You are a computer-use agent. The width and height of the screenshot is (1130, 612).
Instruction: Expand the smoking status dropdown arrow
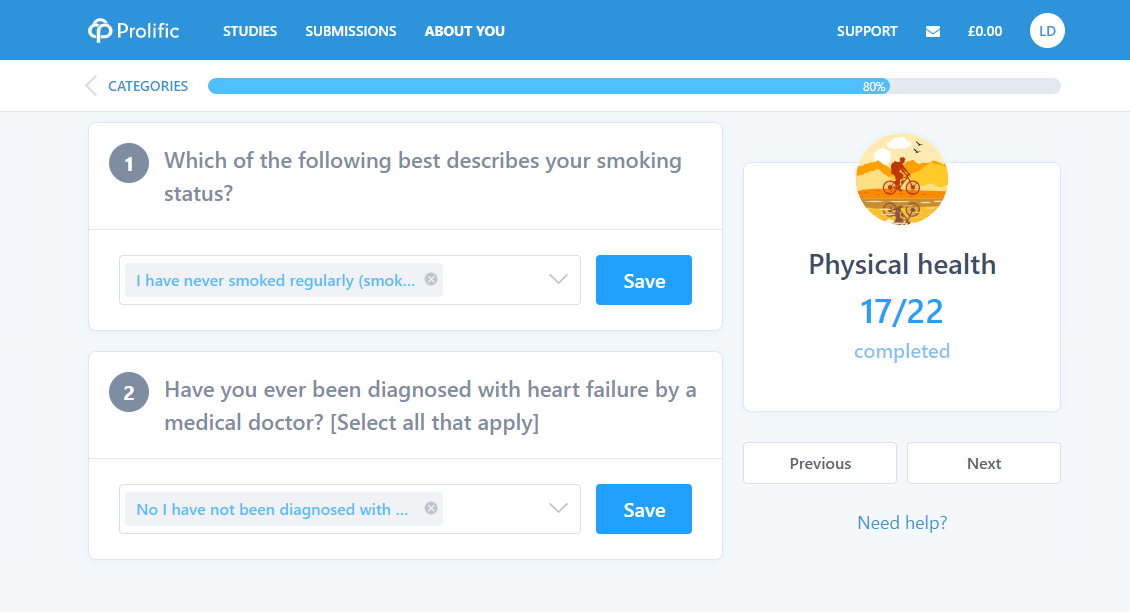[x=559, y=279]
